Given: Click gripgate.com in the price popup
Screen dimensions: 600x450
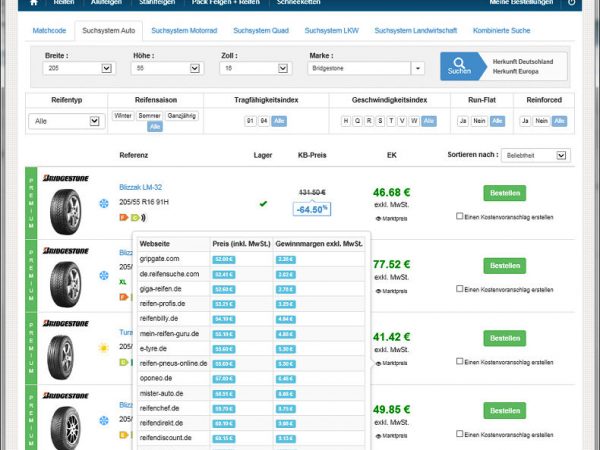Looking at the screenshot, I should 159,259.
